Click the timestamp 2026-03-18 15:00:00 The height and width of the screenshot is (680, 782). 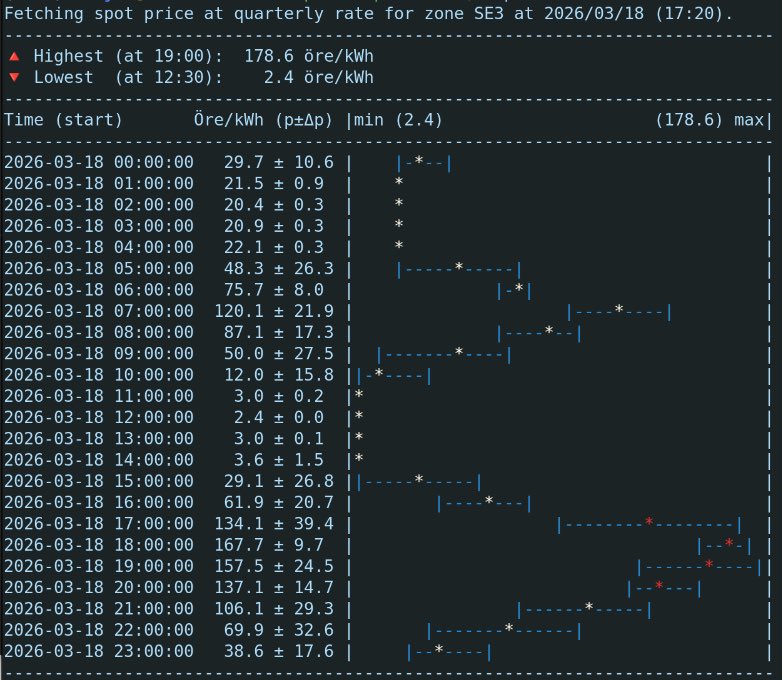pos(99,481)
